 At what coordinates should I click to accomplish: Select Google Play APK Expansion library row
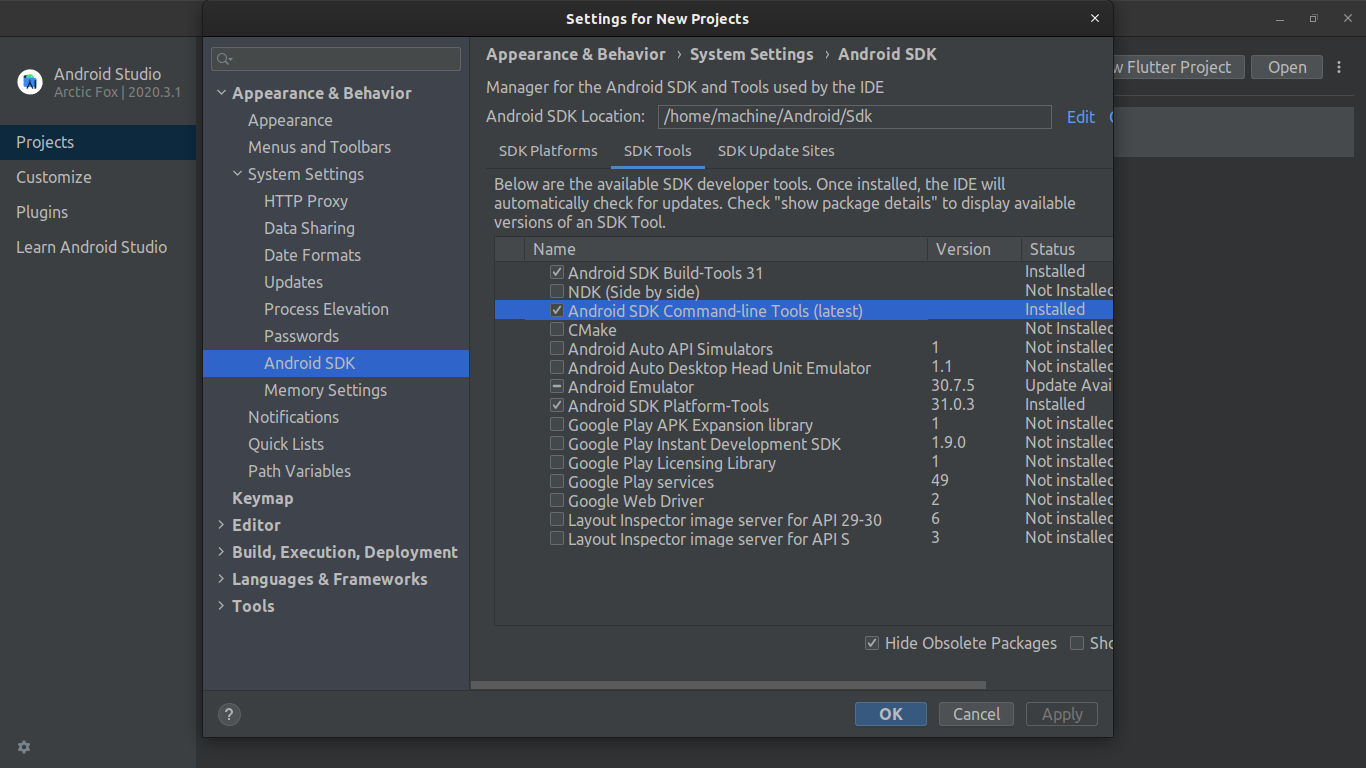point(803,425)
